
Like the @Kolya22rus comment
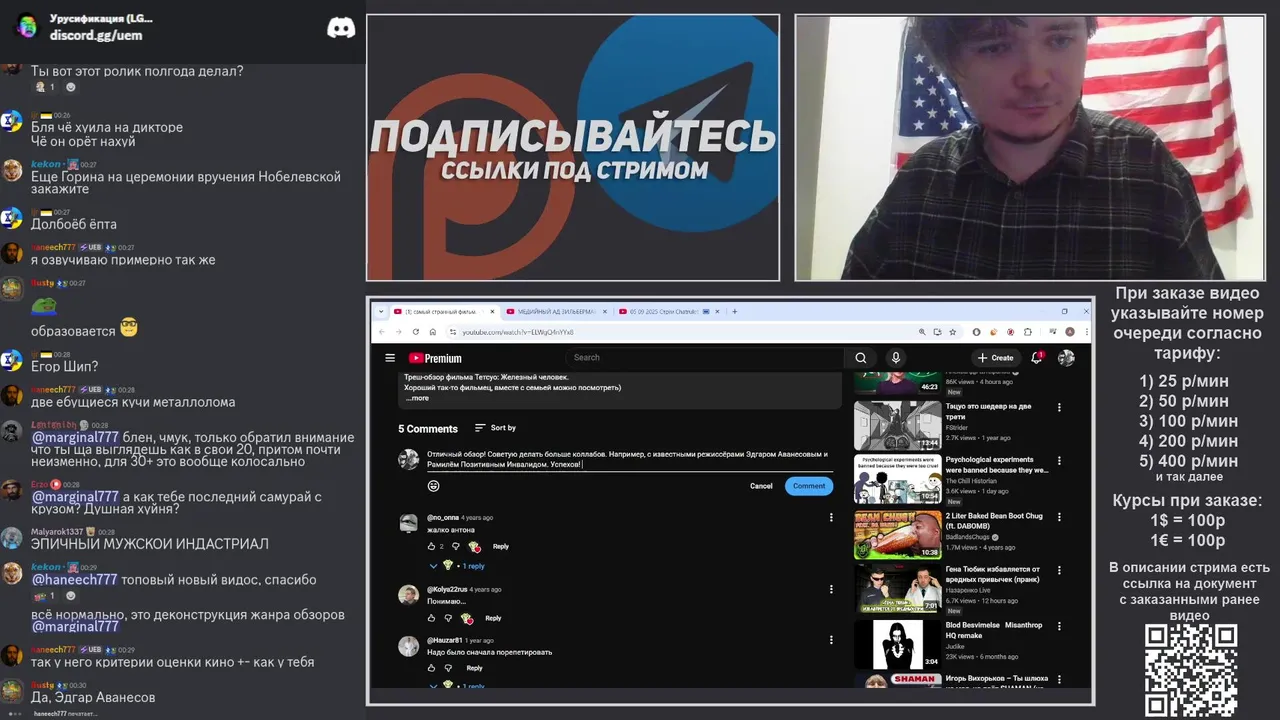pos(431,618)
